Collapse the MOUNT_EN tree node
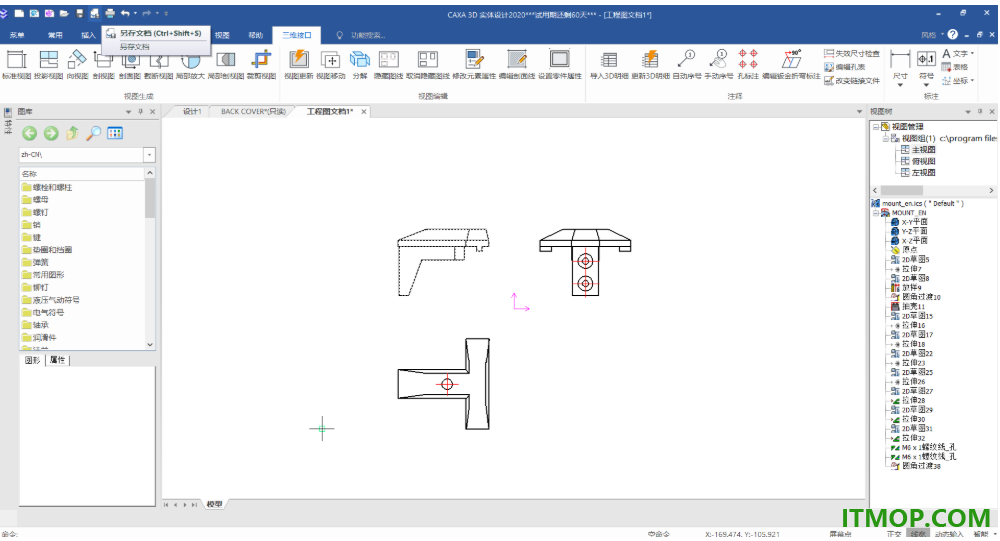This screenshot has width=1000, height=541. point(876,212)
